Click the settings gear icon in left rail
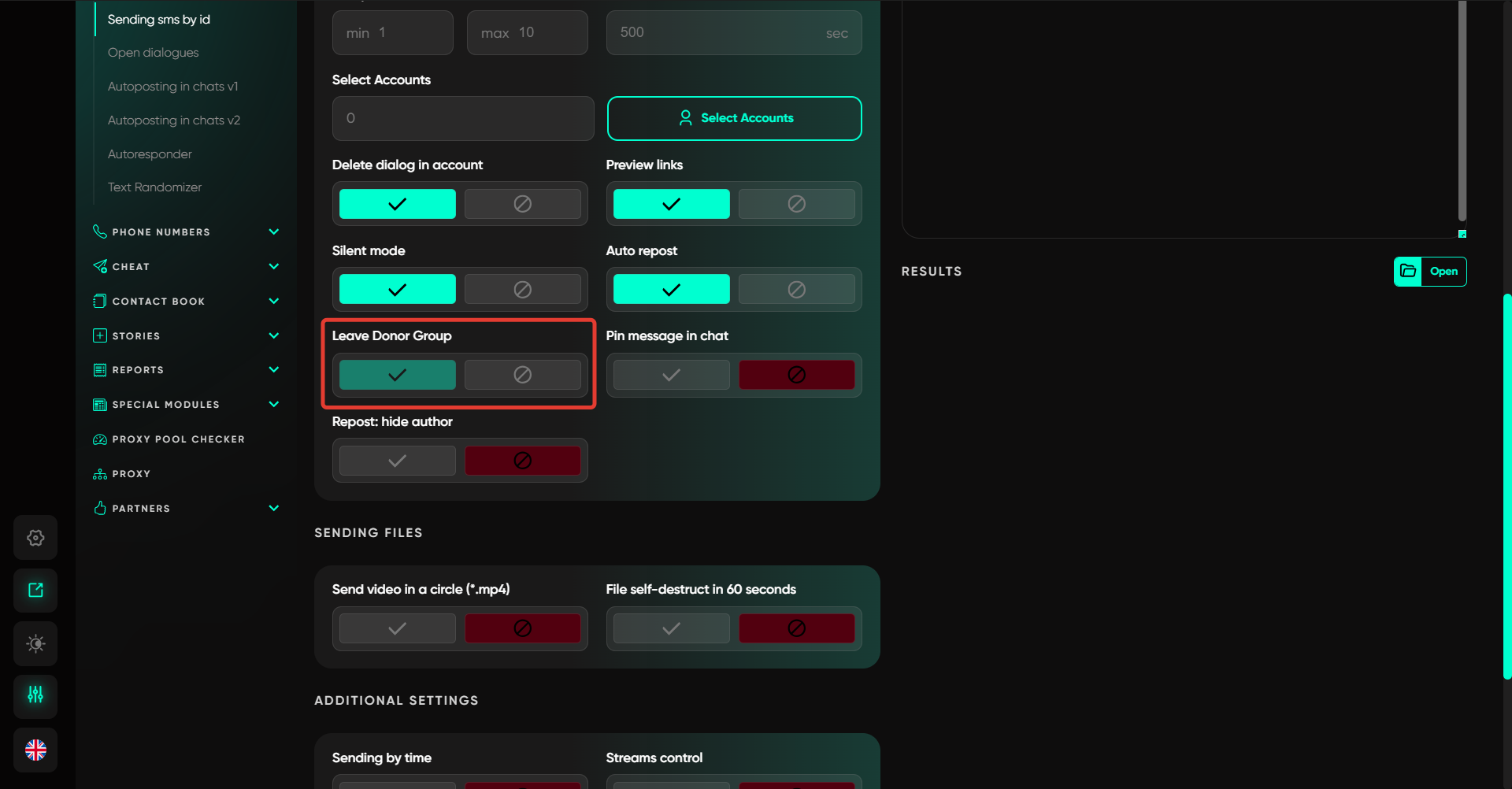The image size is (1512, 789). point(35,538)
